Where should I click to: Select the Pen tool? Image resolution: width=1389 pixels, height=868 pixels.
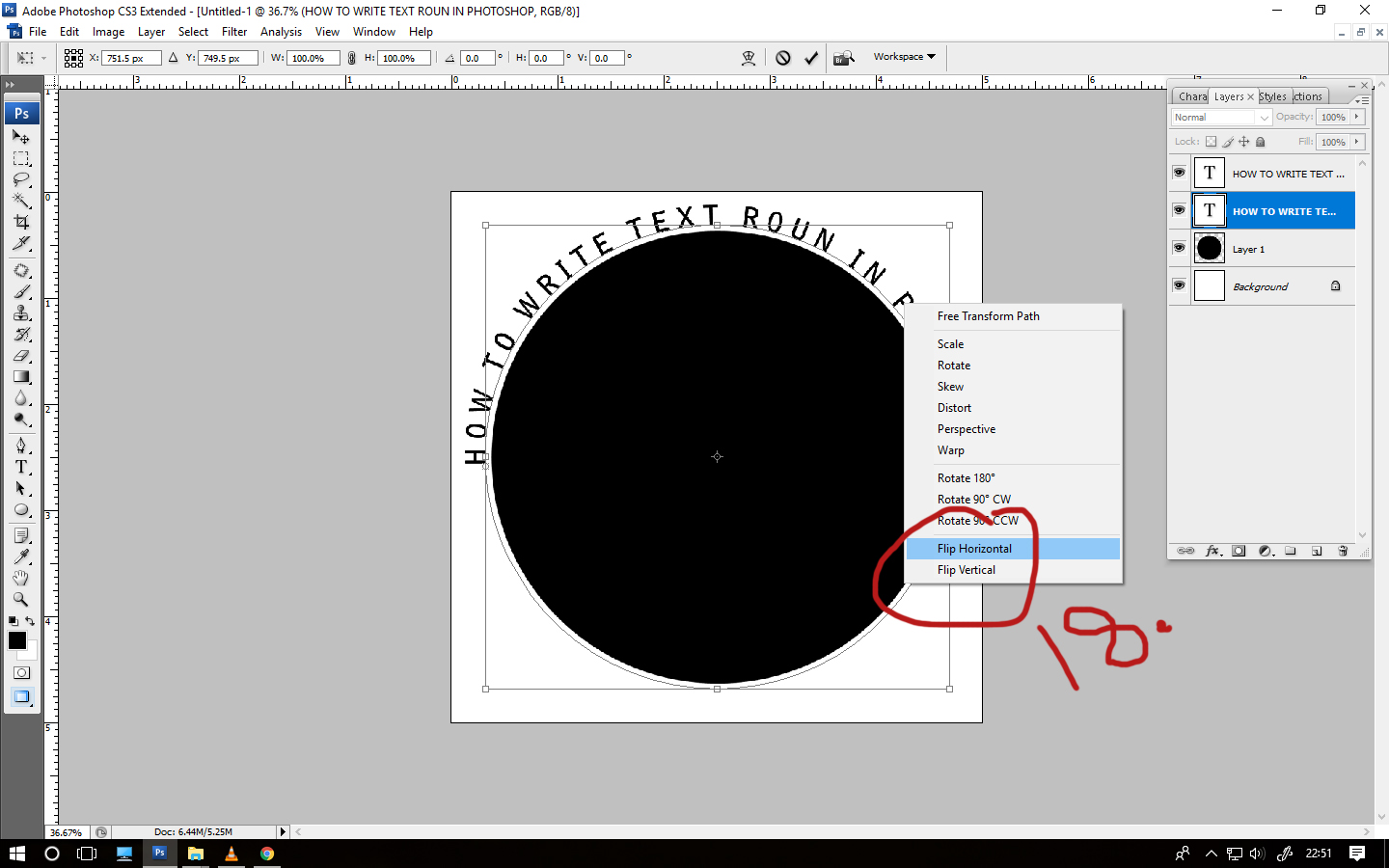click(21, 445)
